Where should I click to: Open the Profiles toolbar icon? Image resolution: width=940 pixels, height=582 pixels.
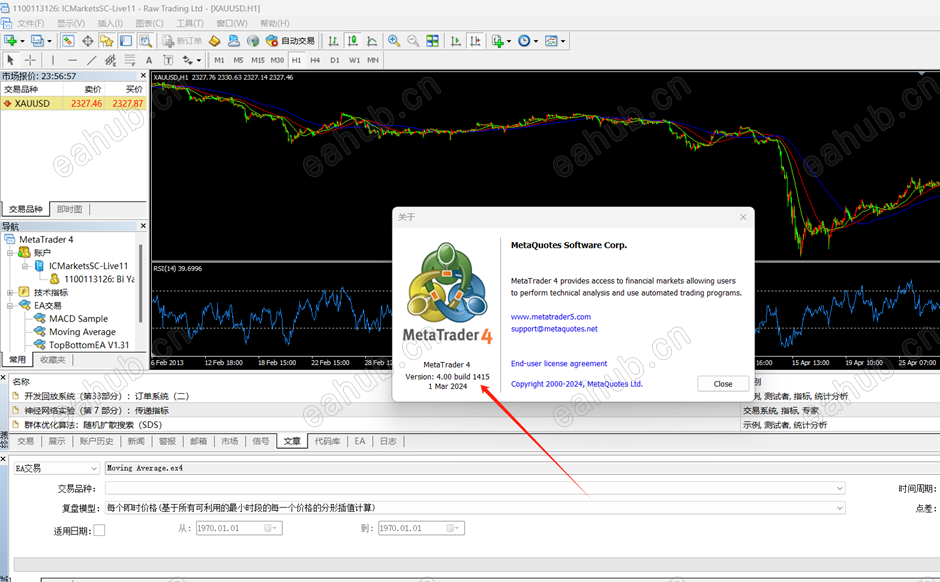(37, 41)
